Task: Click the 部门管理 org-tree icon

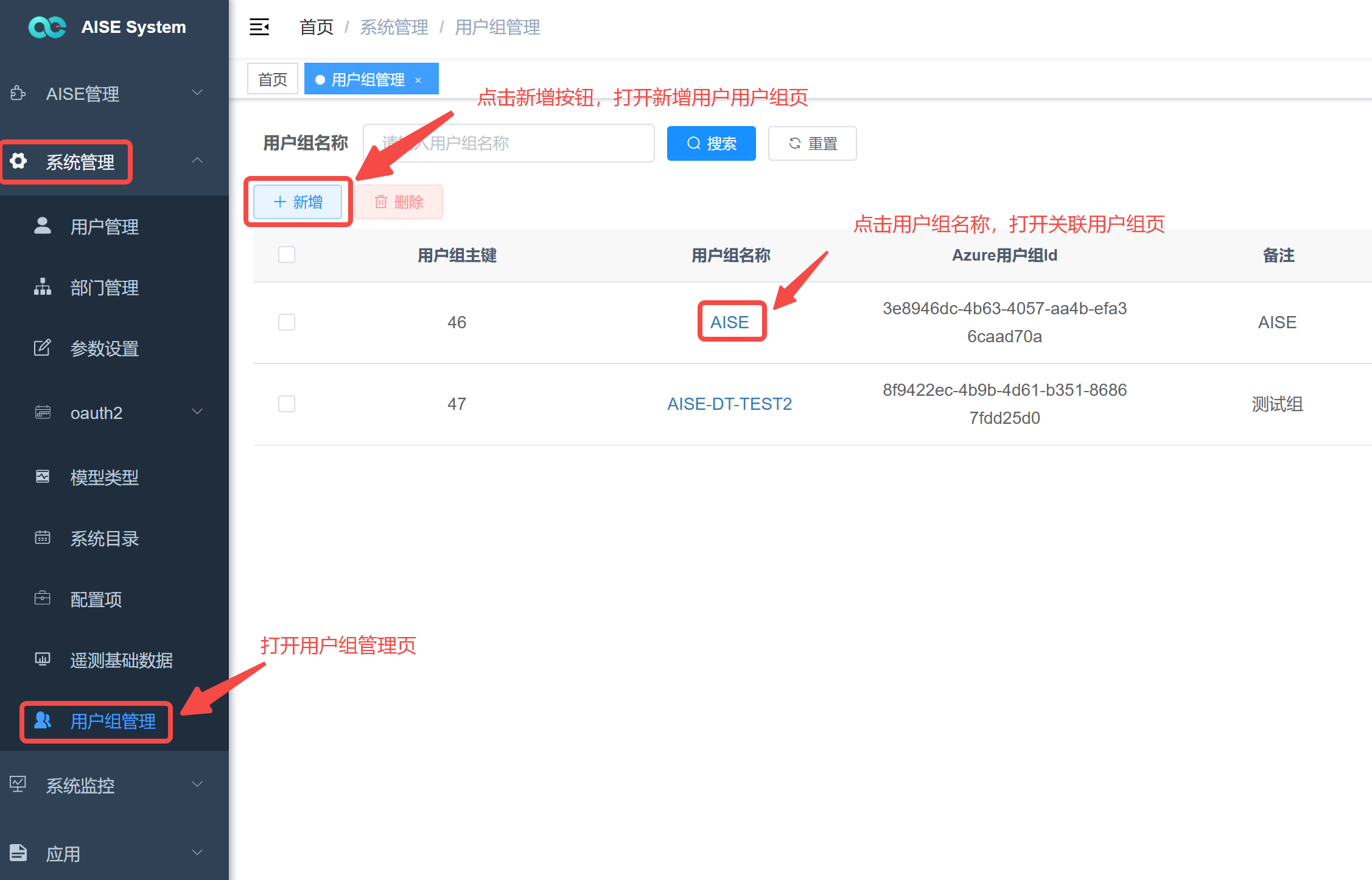Action: click(x=43, y=287)
